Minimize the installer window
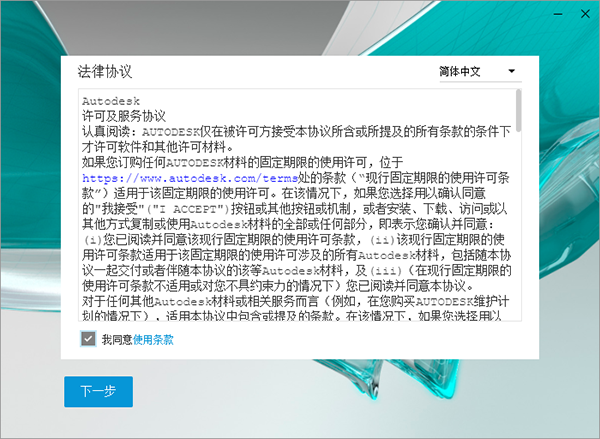 click(558, 14)
